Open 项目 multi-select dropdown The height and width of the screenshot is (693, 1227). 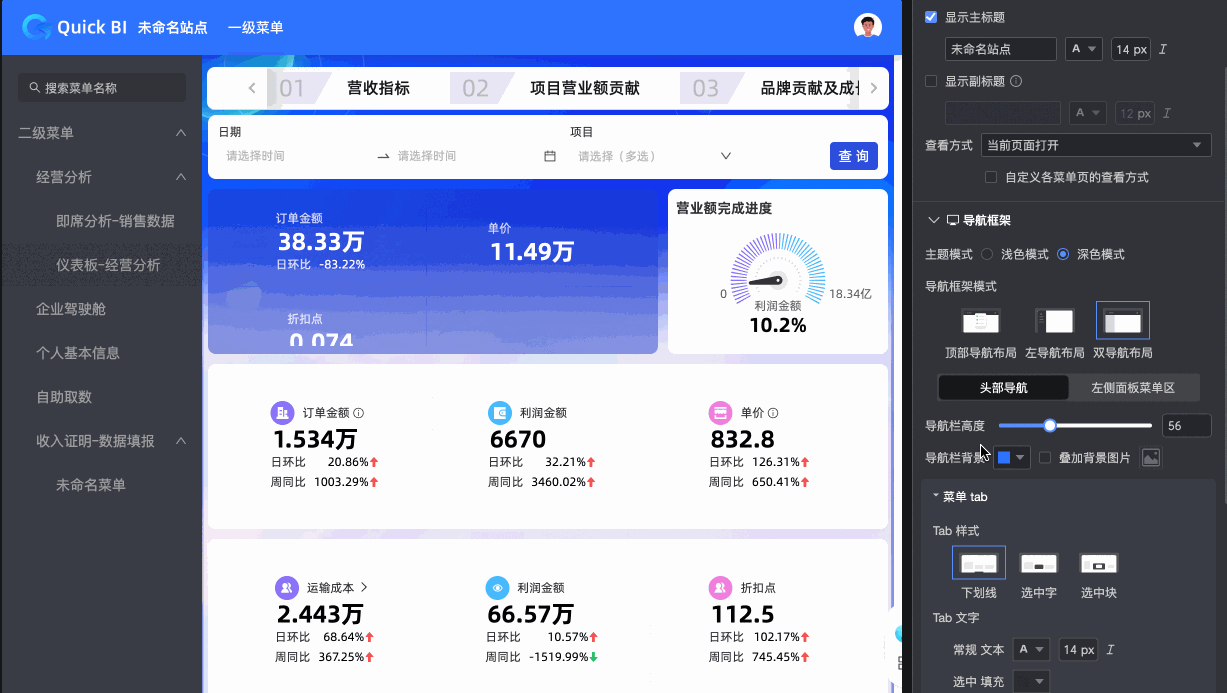pos(655,156)
